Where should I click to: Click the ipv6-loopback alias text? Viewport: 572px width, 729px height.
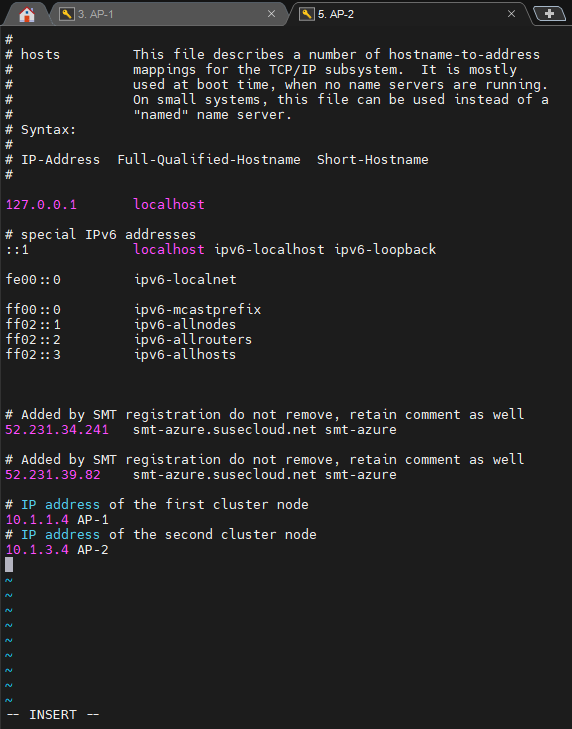[385, 250]
